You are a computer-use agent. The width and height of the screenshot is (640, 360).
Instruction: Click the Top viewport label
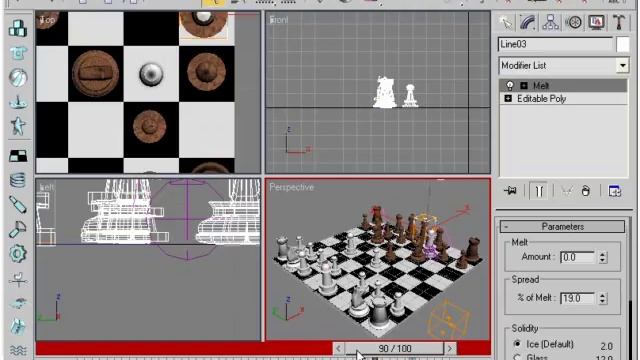pos(47,20)
